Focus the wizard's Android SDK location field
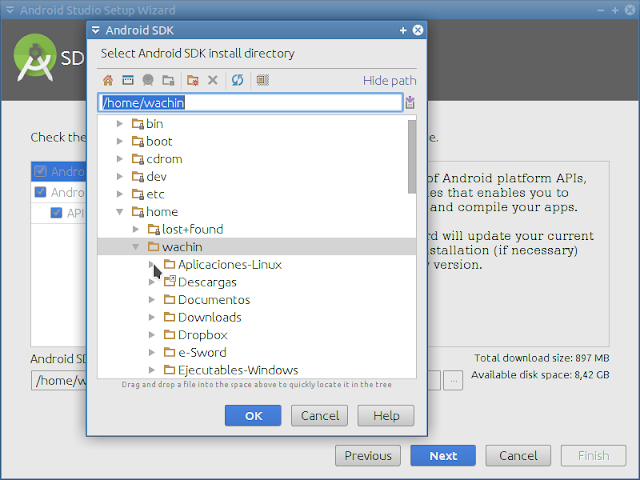 click(x=59, y=380)
